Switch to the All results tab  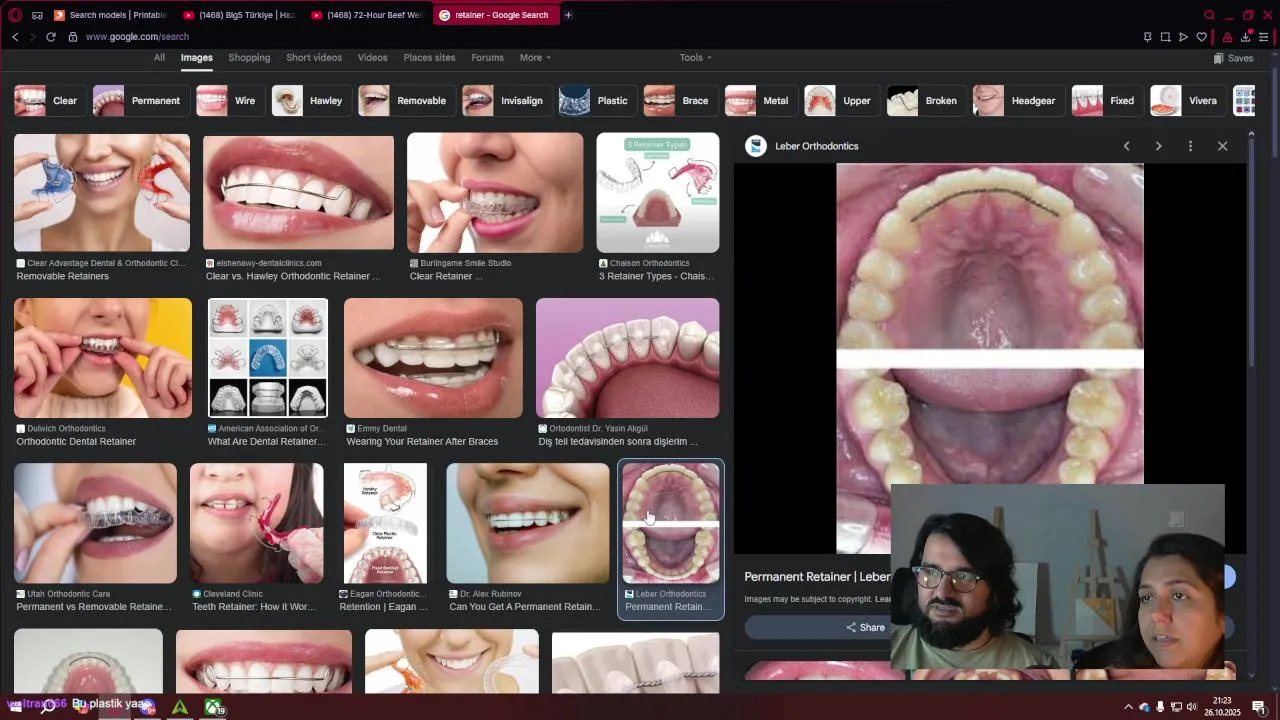159,58
